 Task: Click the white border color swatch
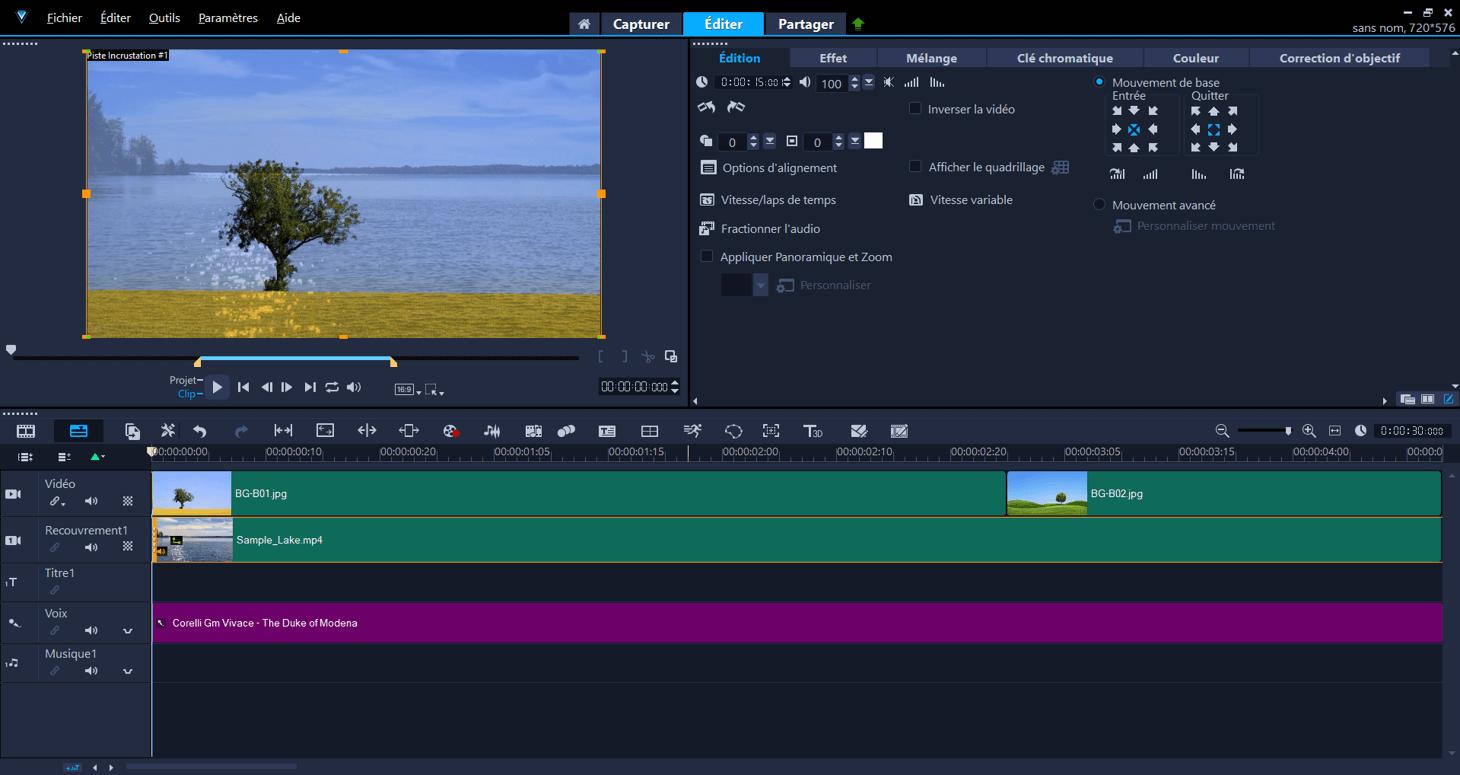coord(873,141)
